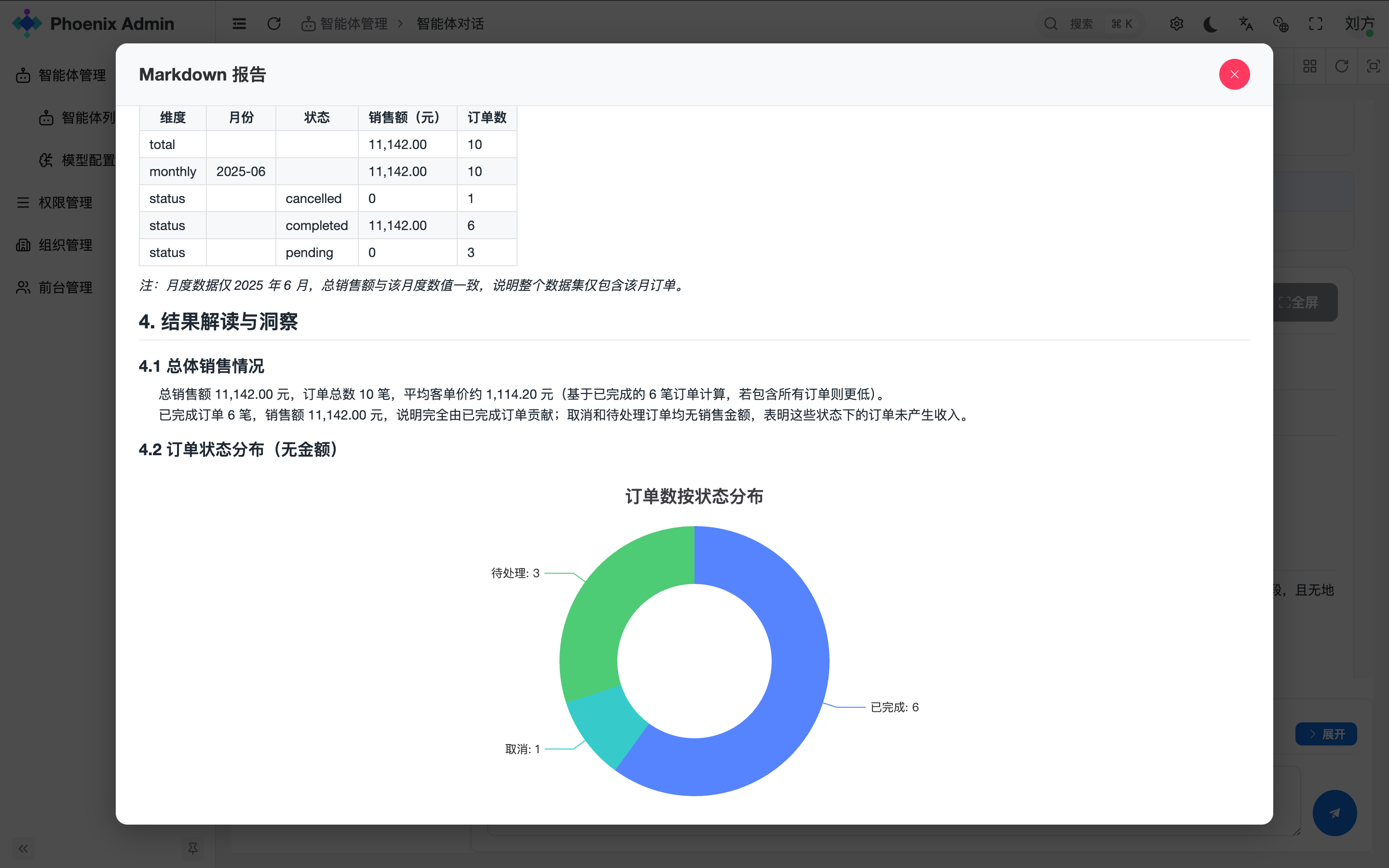Click the send message round button
Screen dimensions: 1389x868
(x=1335, y=813)
